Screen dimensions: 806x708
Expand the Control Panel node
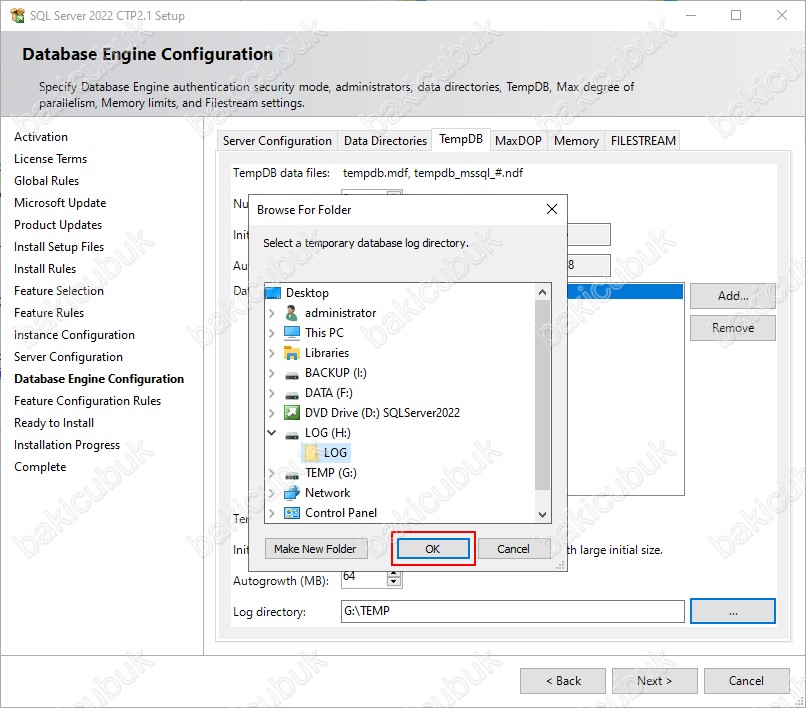pyautogui.click(x=272, y=513)
